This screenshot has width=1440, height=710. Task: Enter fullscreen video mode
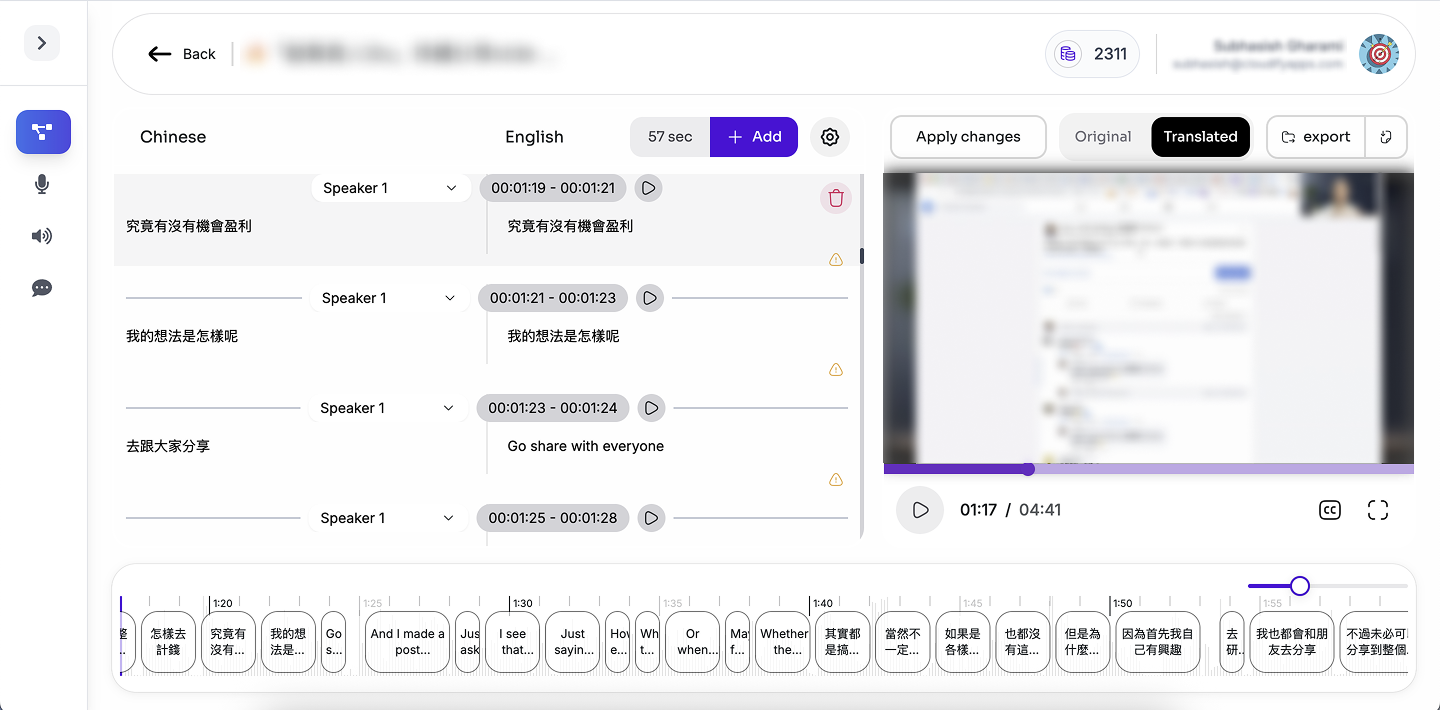[x=1378, y=510]
